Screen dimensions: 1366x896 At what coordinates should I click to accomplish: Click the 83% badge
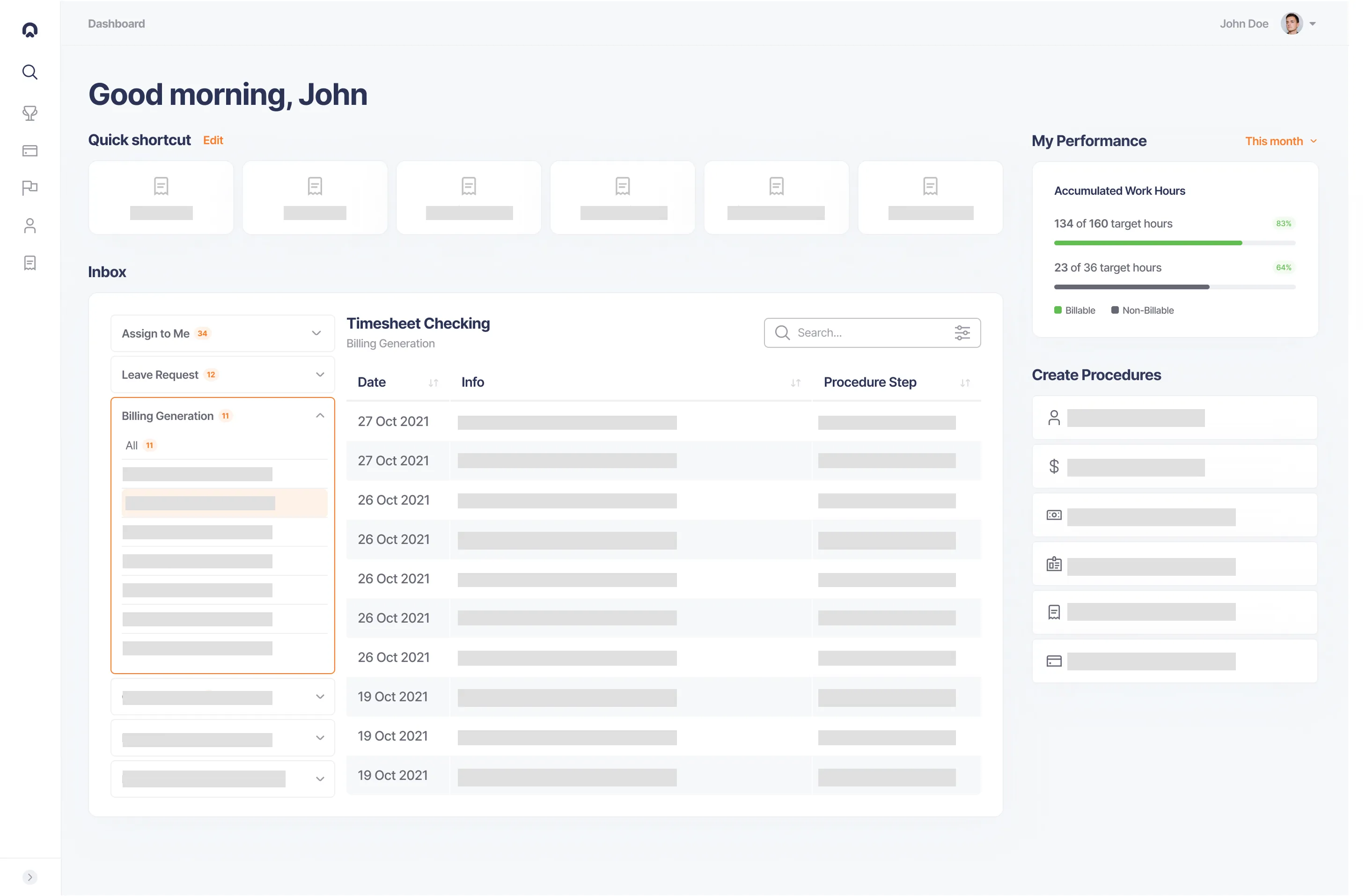click(x=1283, y=223)
